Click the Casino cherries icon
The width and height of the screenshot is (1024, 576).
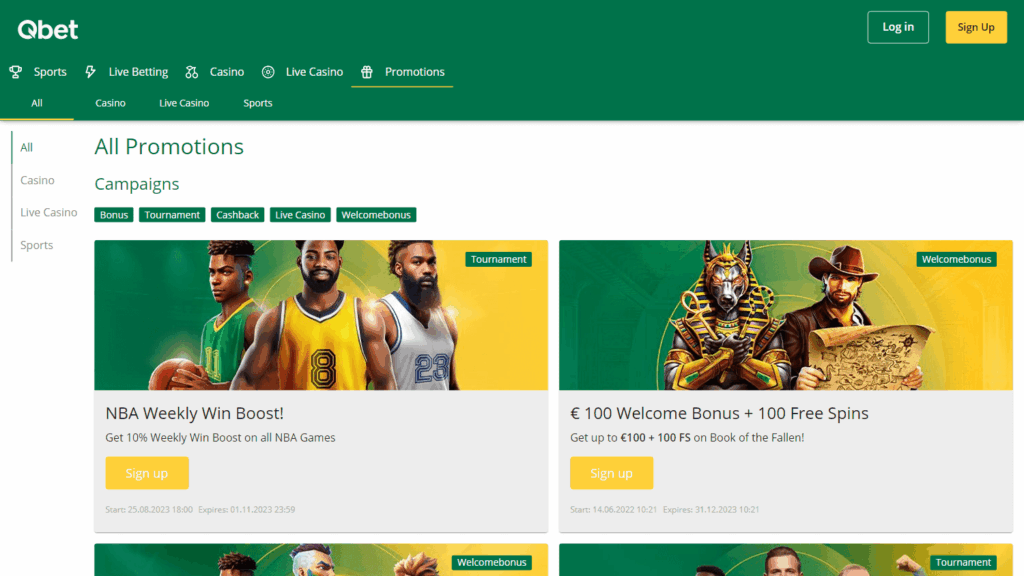point(192,72)
